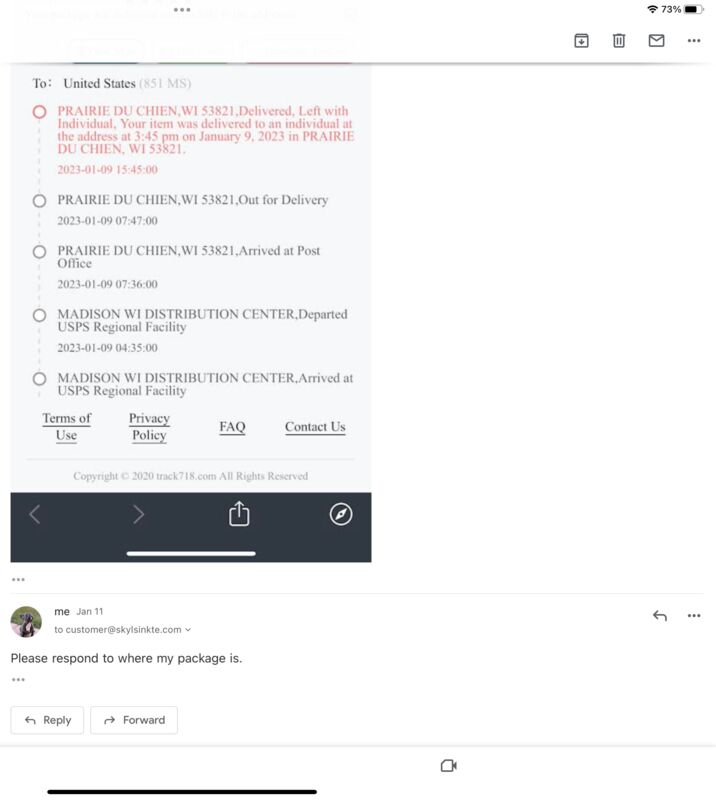Tap the back chevron in the embedded browser bar
This screenshot has width=716, height=800.
35,514
